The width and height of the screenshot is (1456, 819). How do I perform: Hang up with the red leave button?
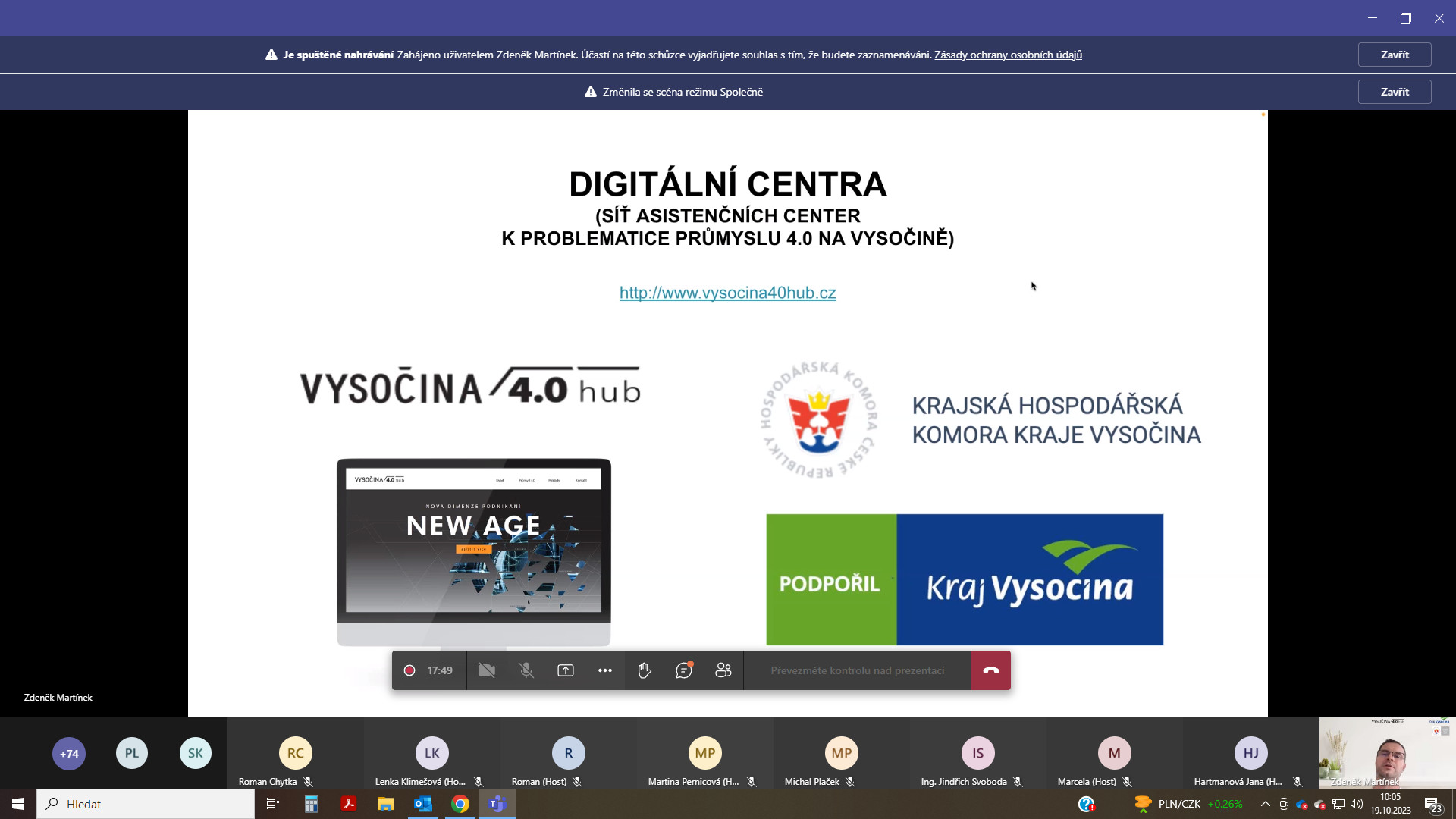[991, 670]
